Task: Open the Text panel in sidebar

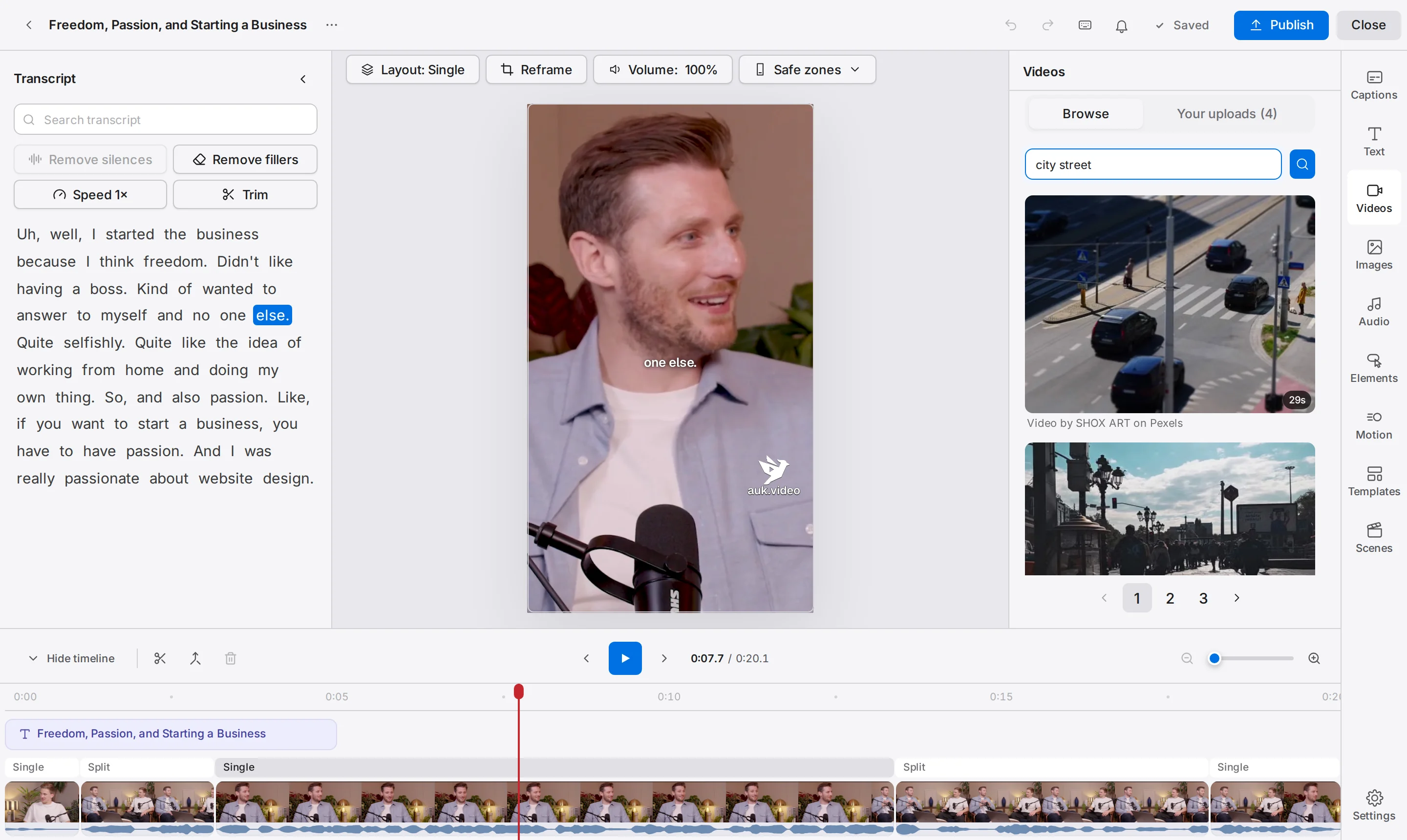Action: coord(1374,142)
